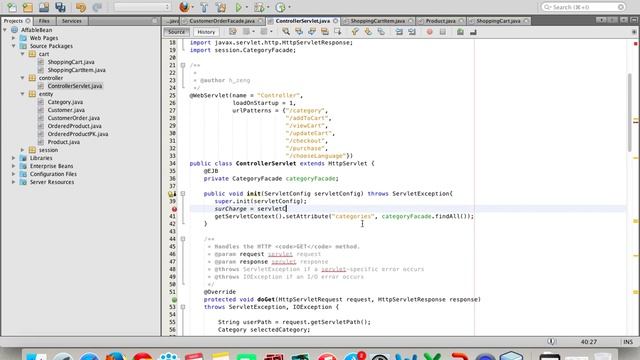This screenshot has width=640, height=360.
Task: Click the Debug Project icon
Action: 259,7
